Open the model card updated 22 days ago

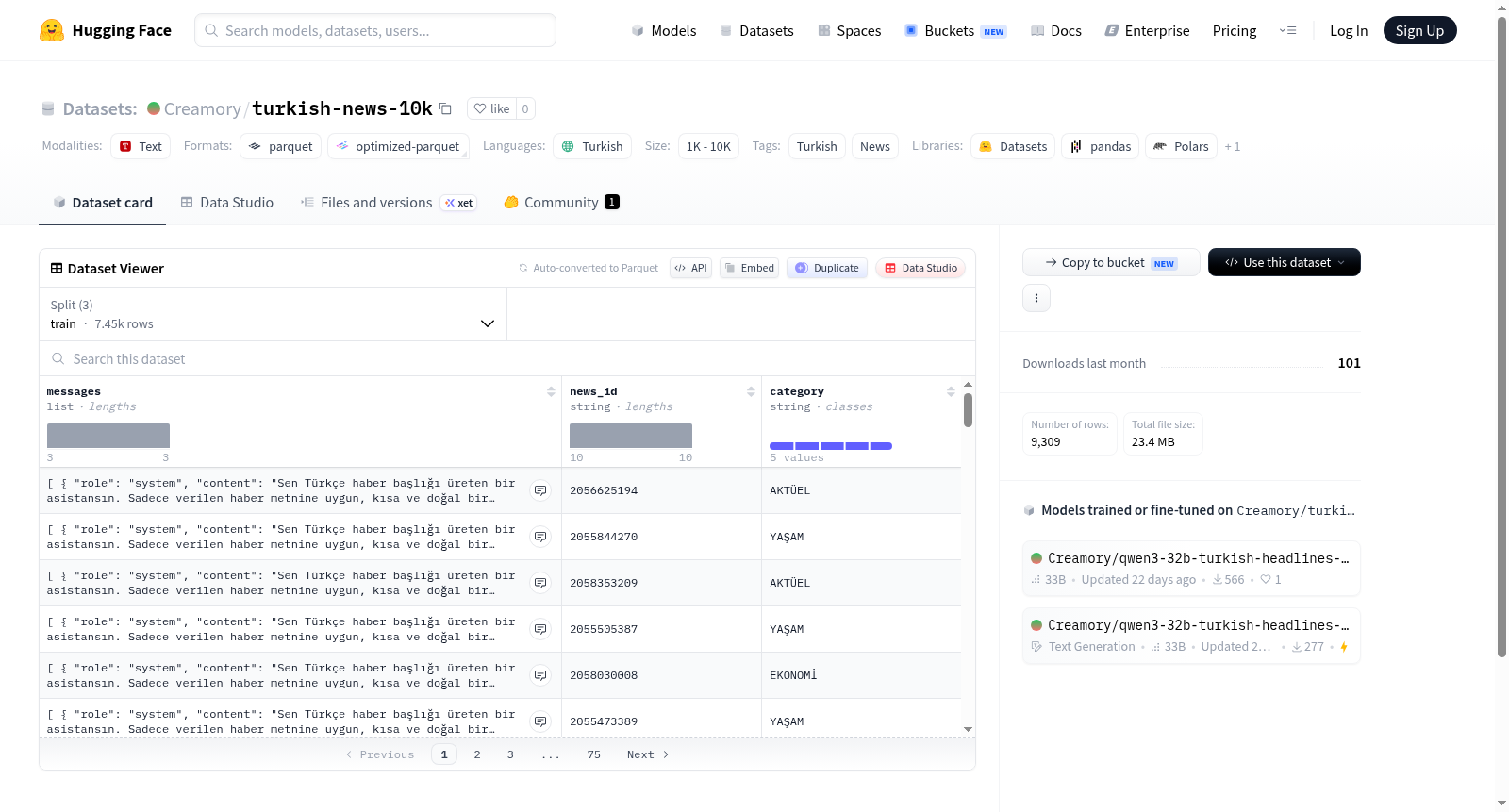click(1191, 568)
